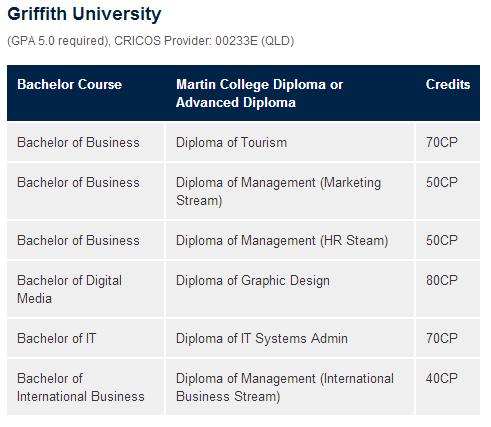The width and height of the screenshot is (491, 427).
Task: Click the 40CP credits value
Action: tap(442, 378)
